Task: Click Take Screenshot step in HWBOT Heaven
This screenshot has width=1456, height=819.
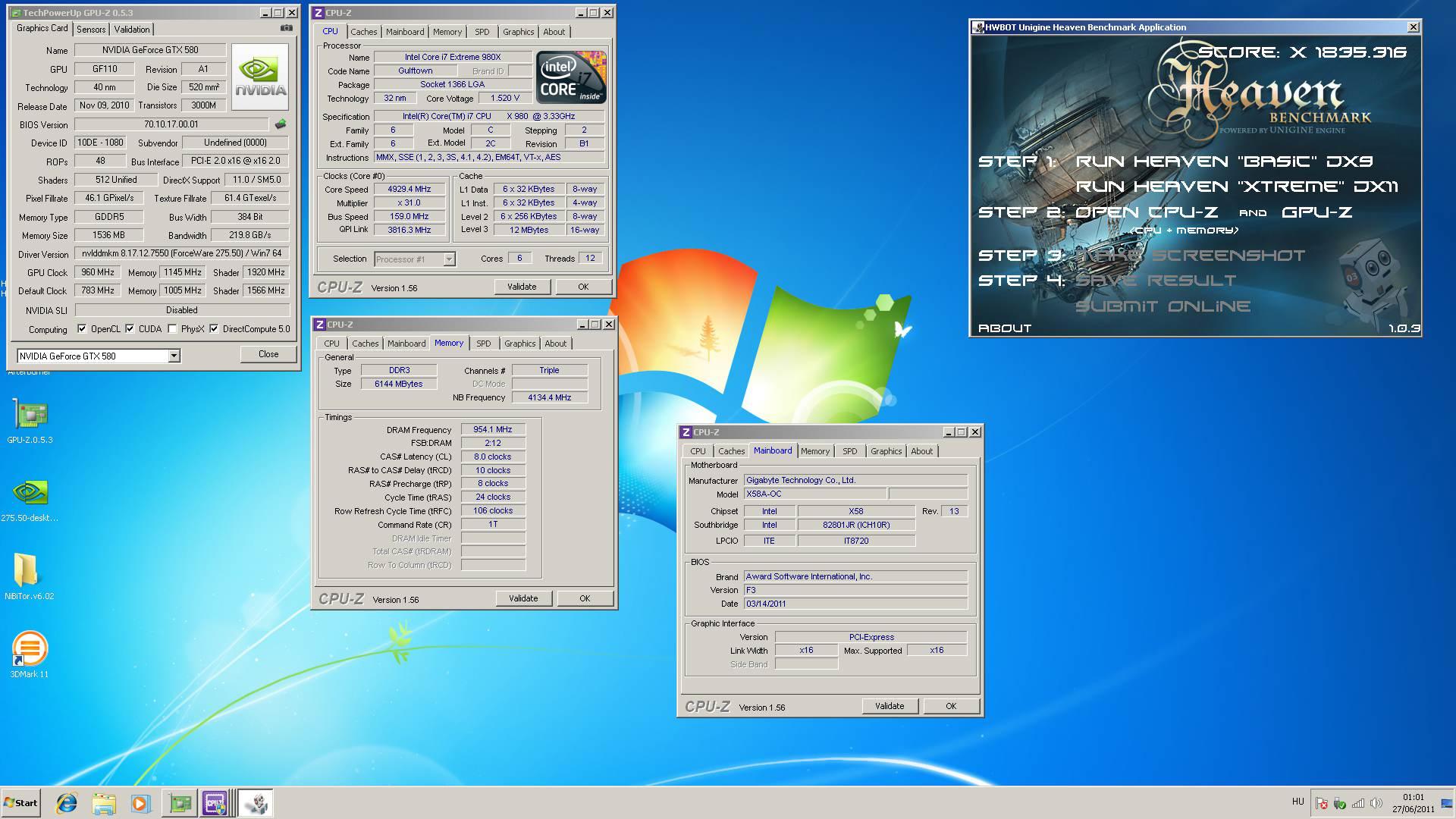Action: pos(1191,256)
